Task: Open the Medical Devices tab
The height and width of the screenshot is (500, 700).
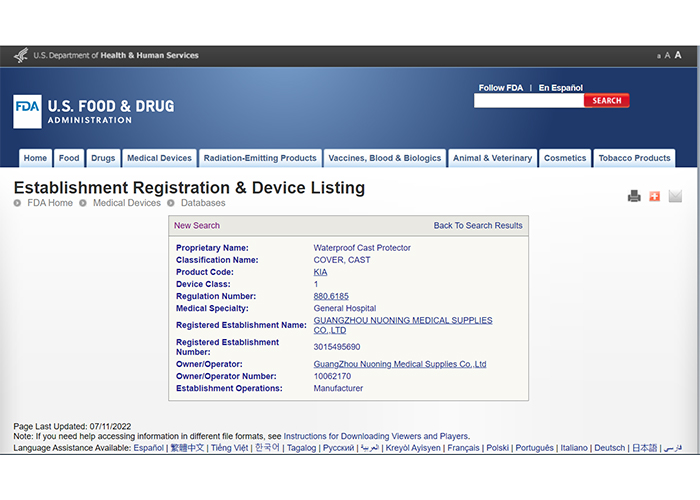Action: click(x=159, y=158)
